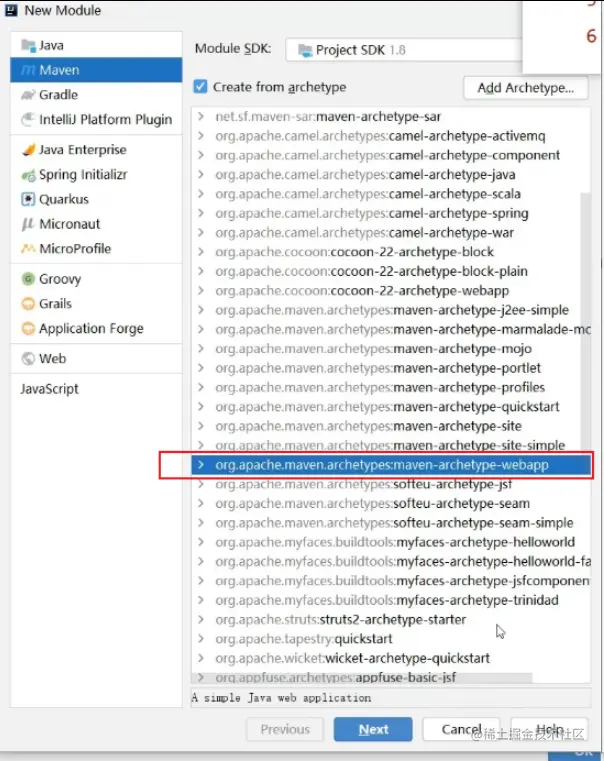
Task: Click the Groovy G icon
Action: coord(28,279)
